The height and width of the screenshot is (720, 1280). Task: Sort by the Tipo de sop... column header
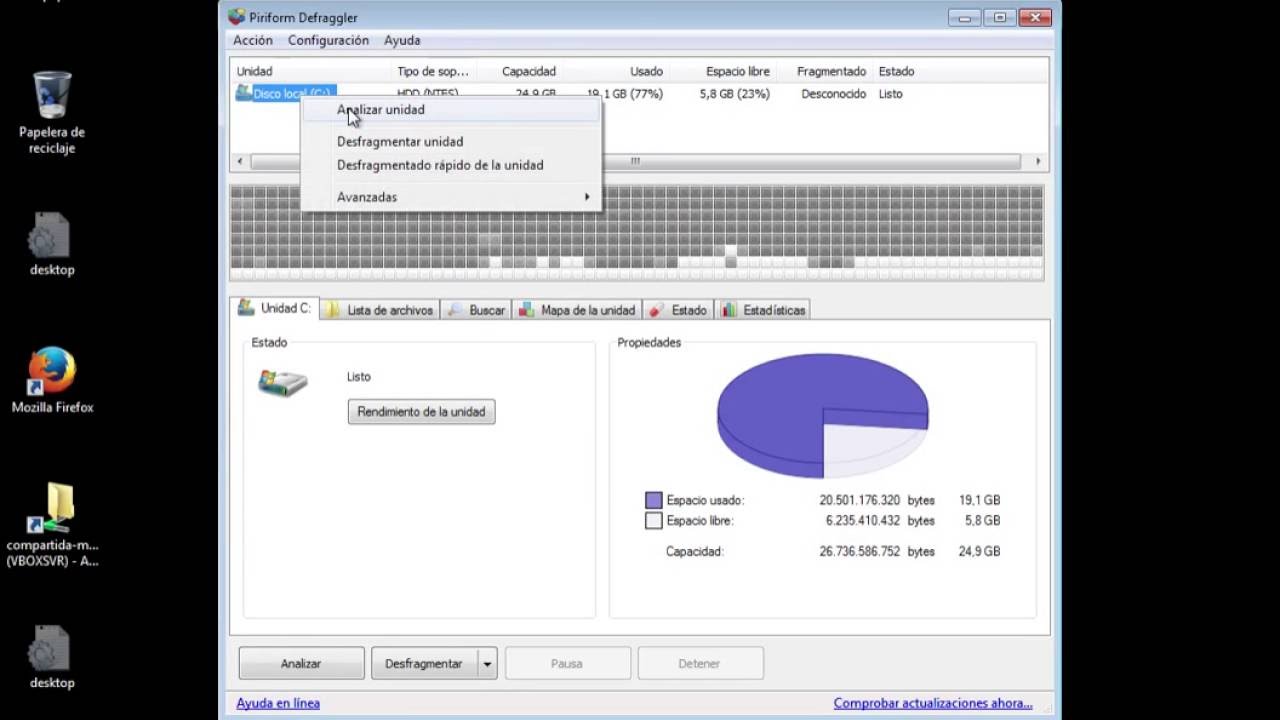433,71
